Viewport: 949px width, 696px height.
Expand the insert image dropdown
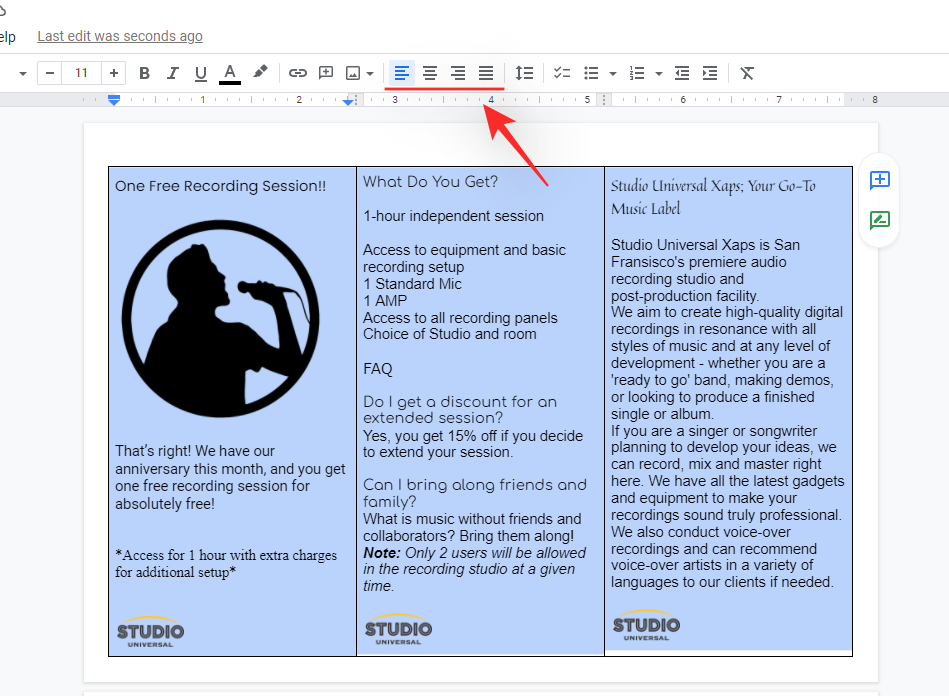pyautogui.click(x=370, y=73)
